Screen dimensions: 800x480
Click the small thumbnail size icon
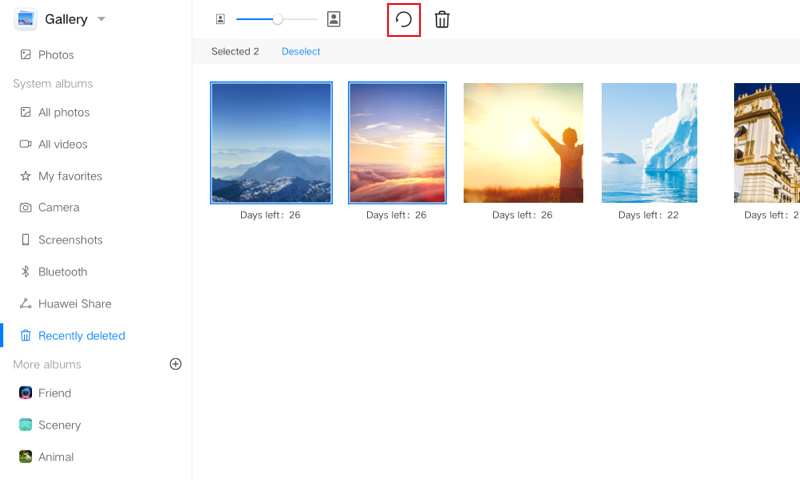tap(220, 19)
